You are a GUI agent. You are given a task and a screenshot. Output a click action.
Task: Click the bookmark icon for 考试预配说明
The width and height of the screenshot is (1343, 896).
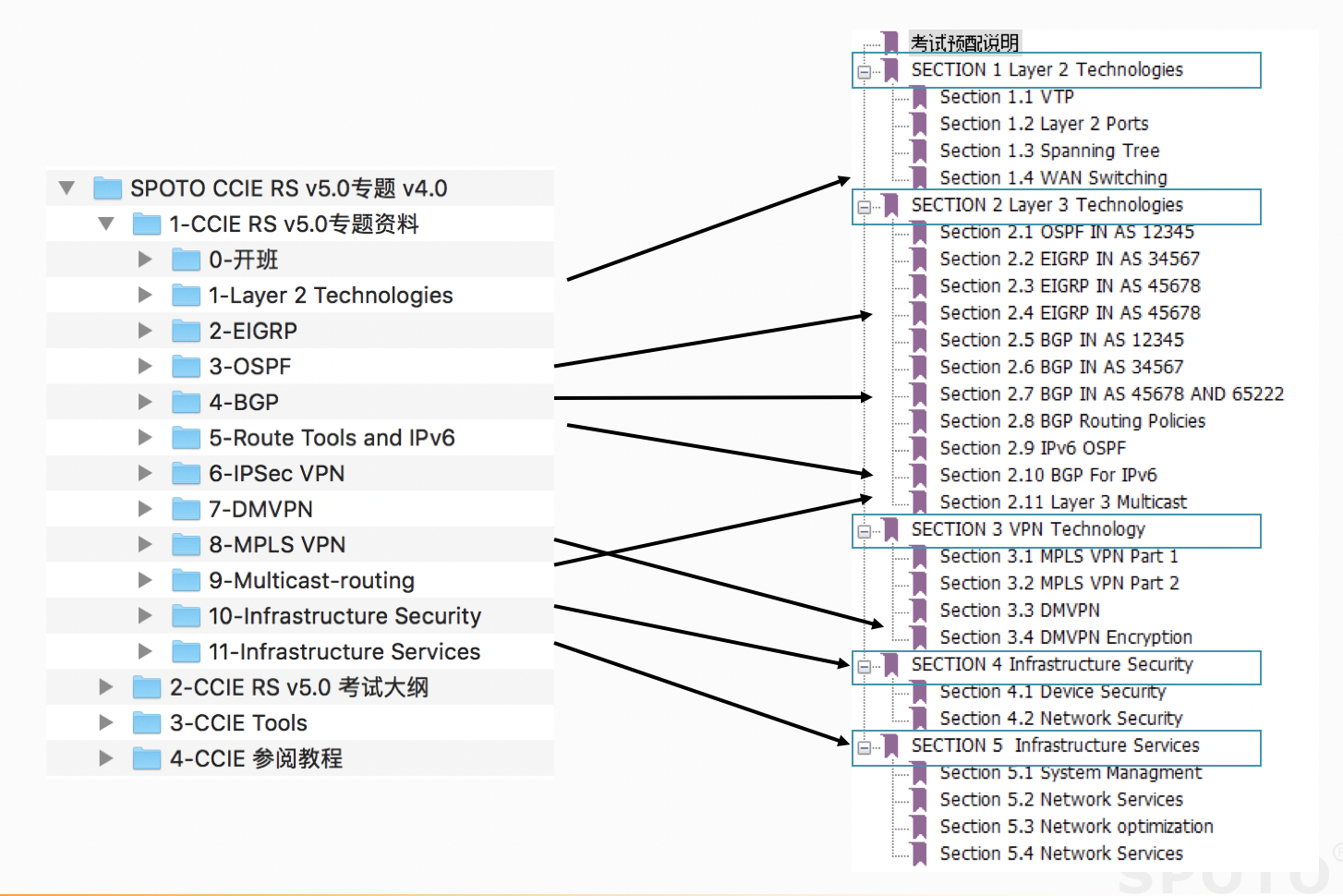(890, 42)
